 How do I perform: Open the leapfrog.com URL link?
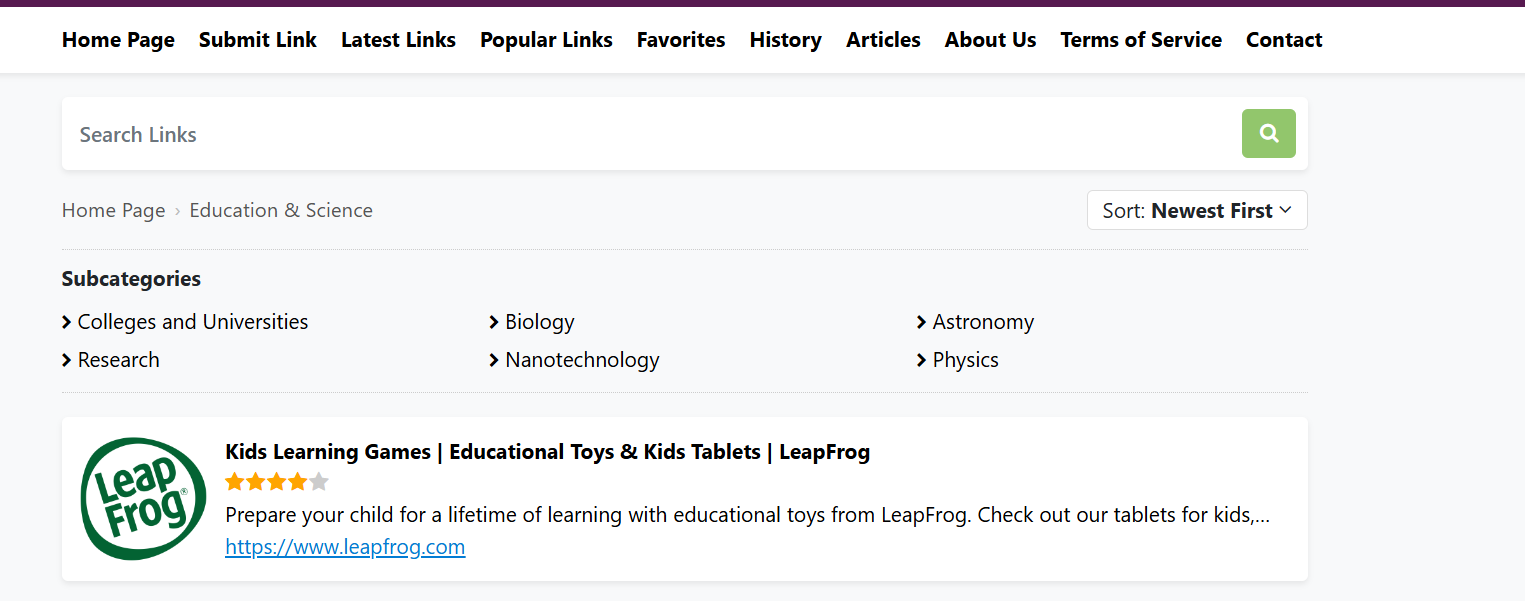(x=345, y=547)
